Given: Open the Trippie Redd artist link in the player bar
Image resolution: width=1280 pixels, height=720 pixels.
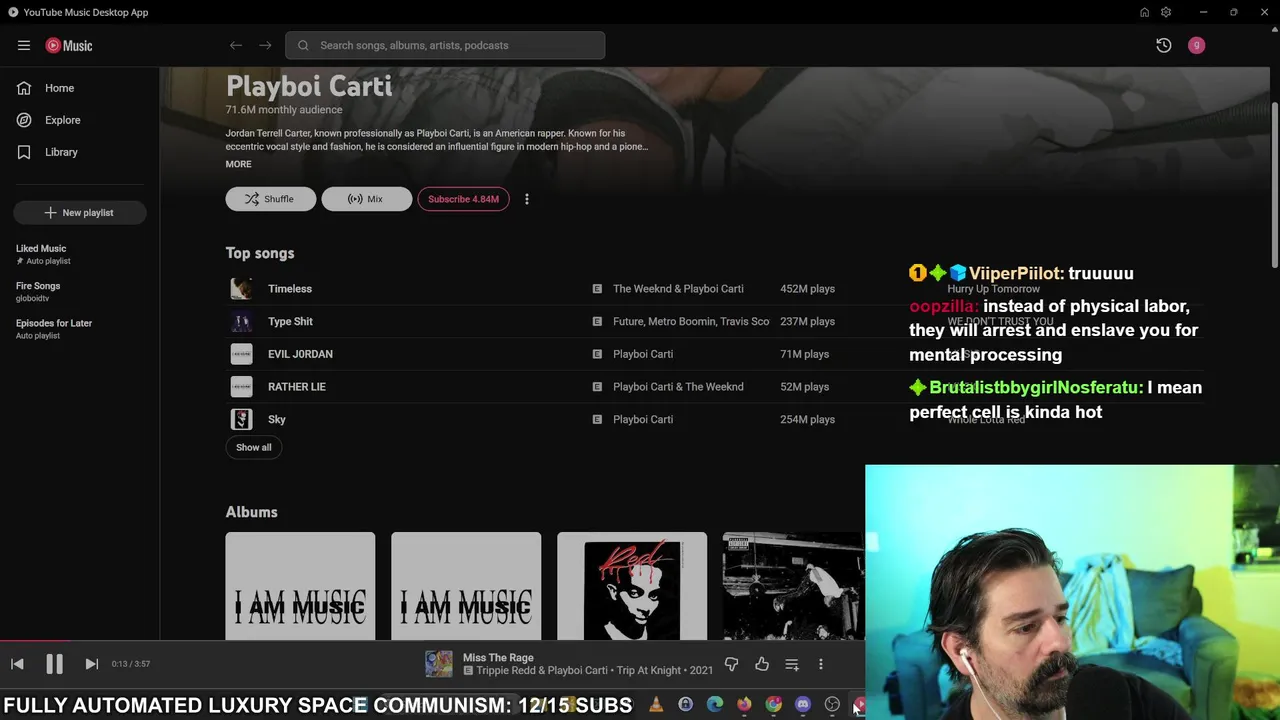Looking at the screenshot, I should click(508, 670).
